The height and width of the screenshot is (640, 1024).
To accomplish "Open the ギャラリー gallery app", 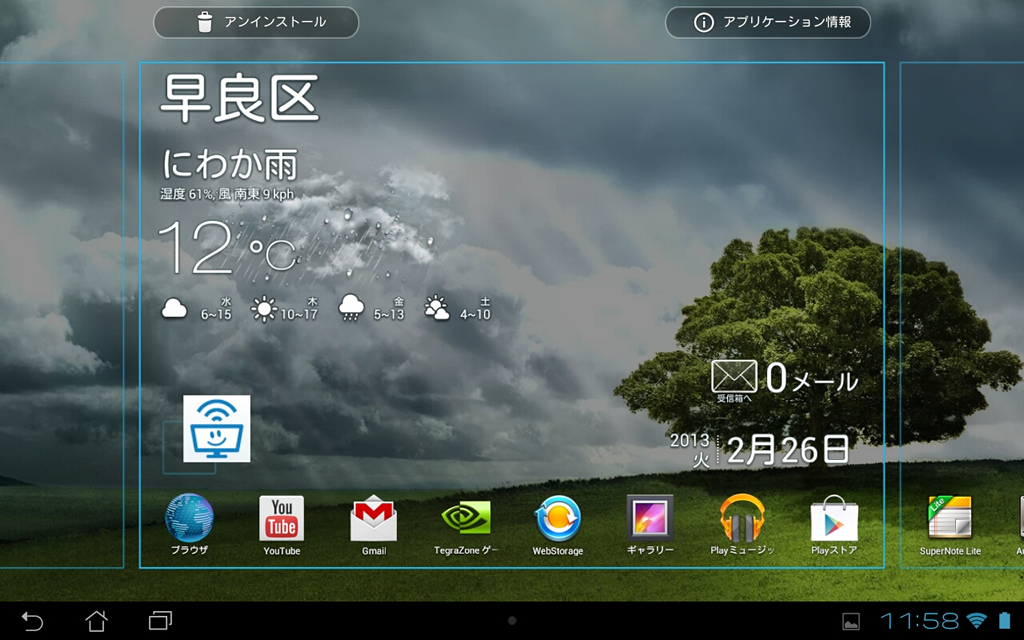I will (649, 520).
